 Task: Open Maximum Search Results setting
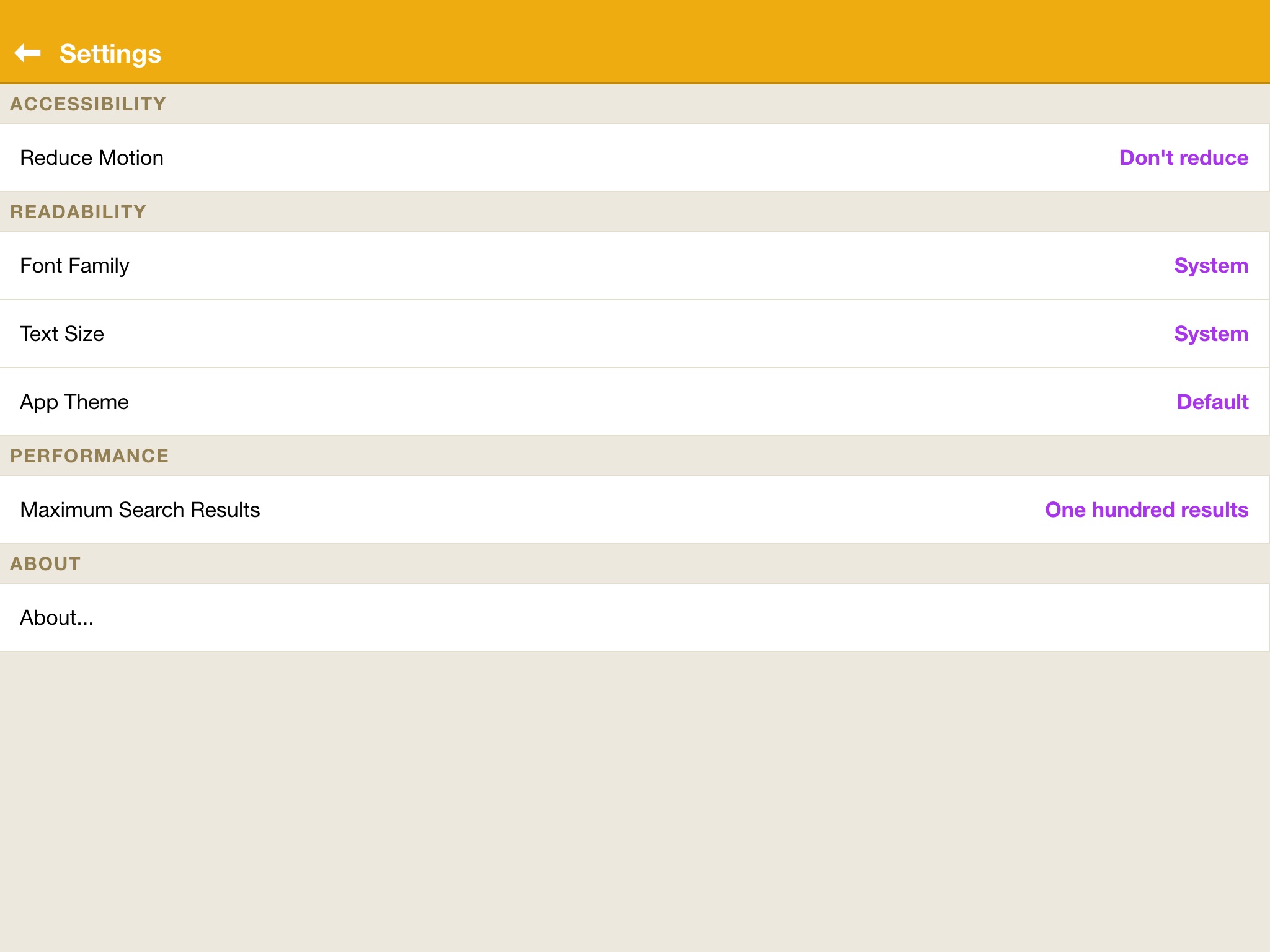point(140,510)
